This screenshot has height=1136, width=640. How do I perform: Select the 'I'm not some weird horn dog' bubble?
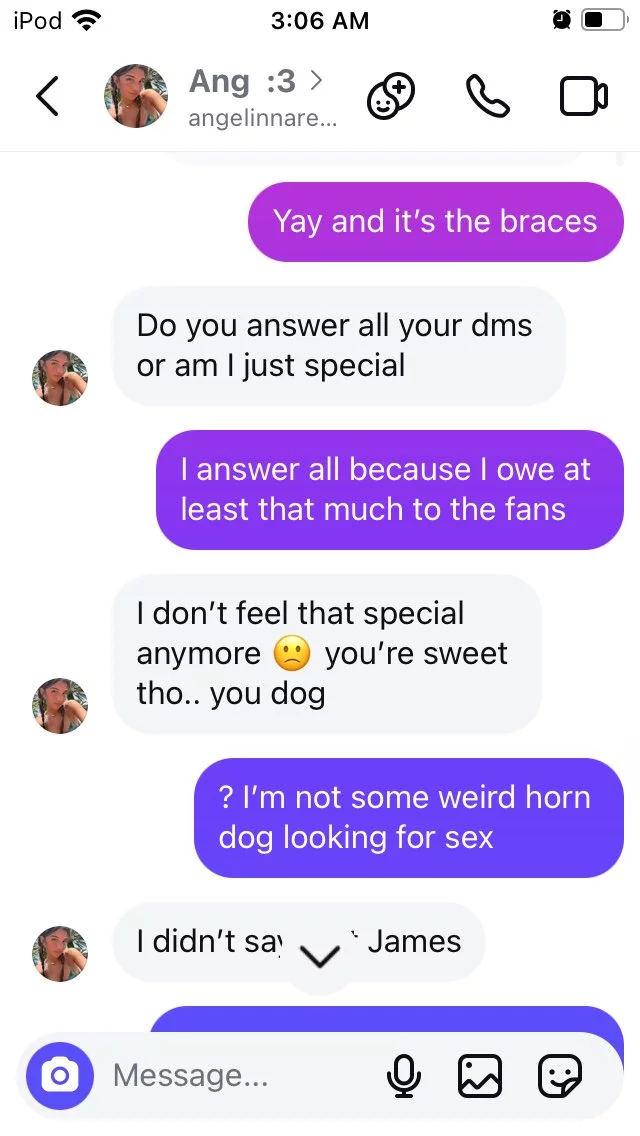pos(409,818)
